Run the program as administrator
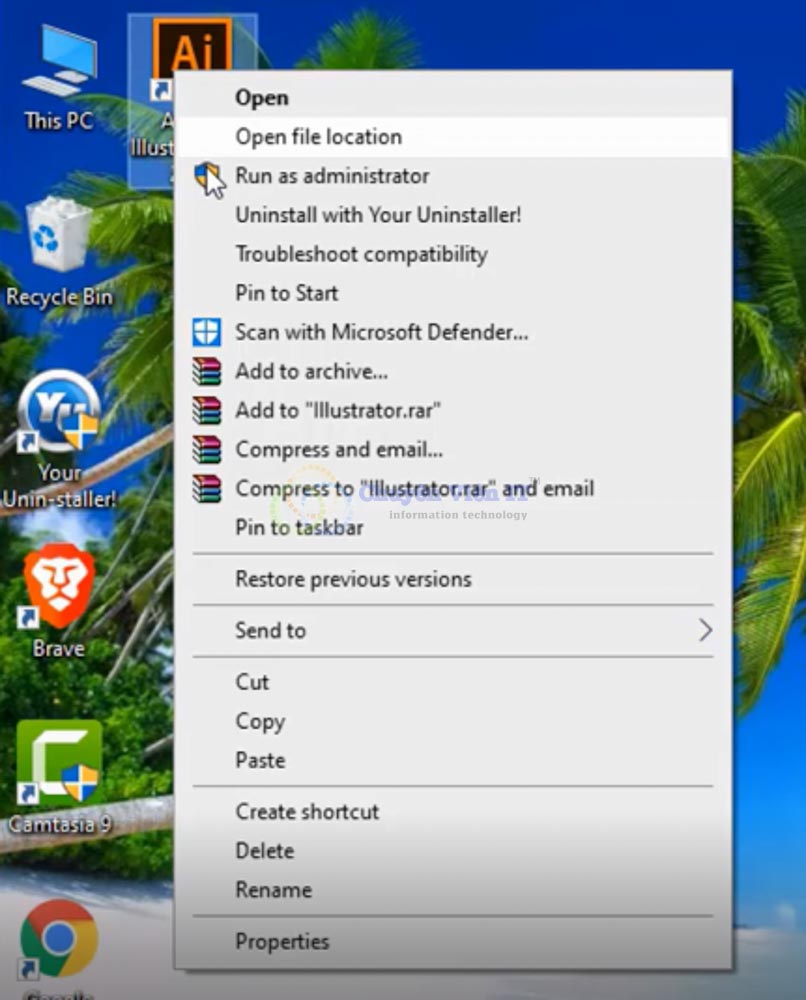806x1000 pixels. [331, 176]
